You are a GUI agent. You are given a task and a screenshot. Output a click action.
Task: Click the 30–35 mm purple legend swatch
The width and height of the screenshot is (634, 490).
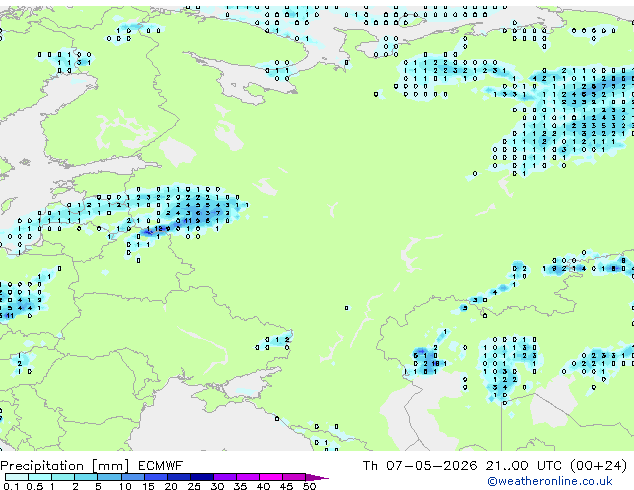click(x=225, y=477)
